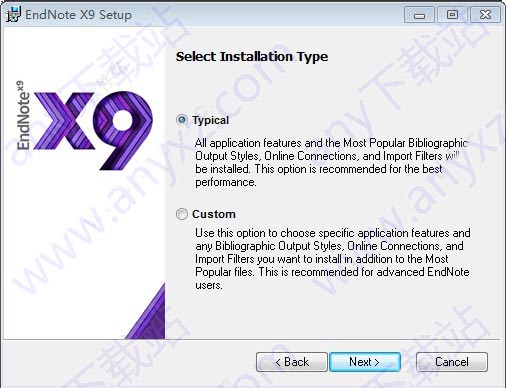Close the EndNote X9 Setup window
The height and width of the screenshot is (388, 506).
click(485, 15)
